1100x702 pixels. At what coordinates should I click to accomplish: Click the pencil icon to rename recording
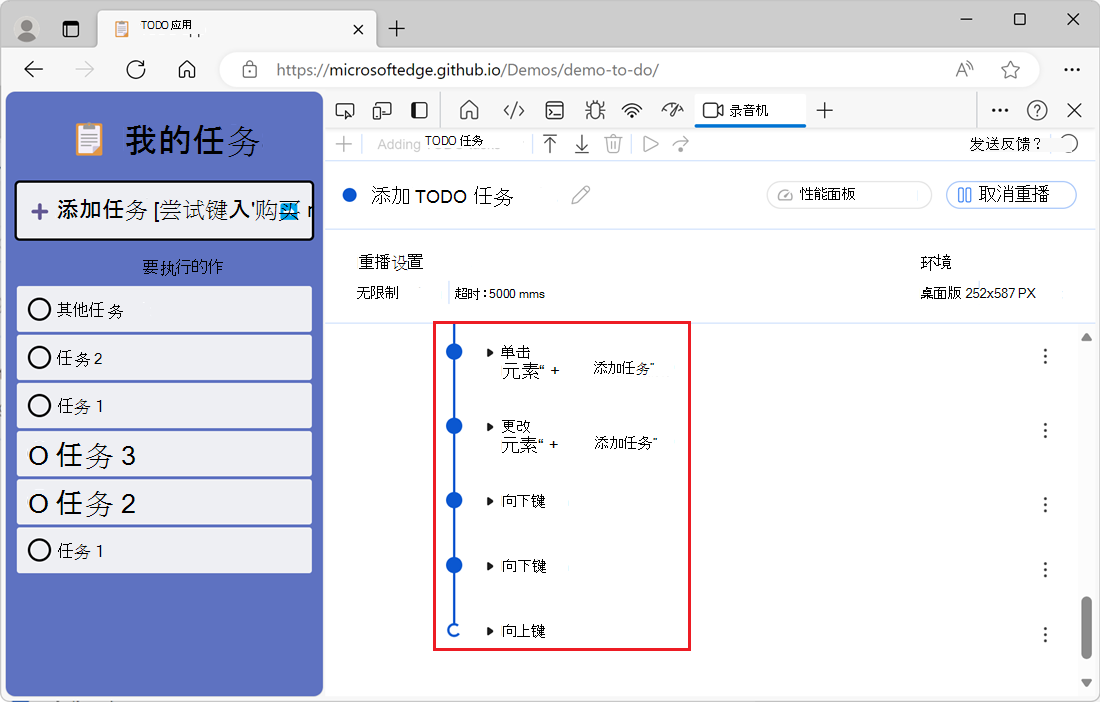[581, 195]
